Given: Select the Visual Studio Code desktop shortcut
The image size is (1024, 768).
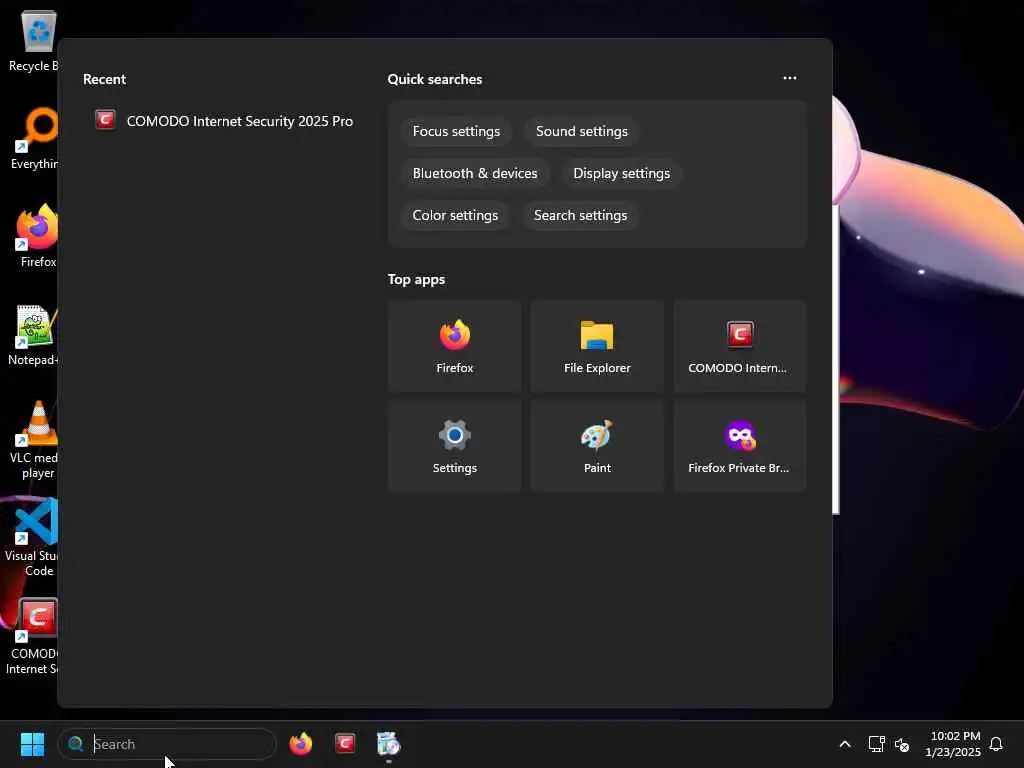Looking at the screenshot, I should pos(31,537).
